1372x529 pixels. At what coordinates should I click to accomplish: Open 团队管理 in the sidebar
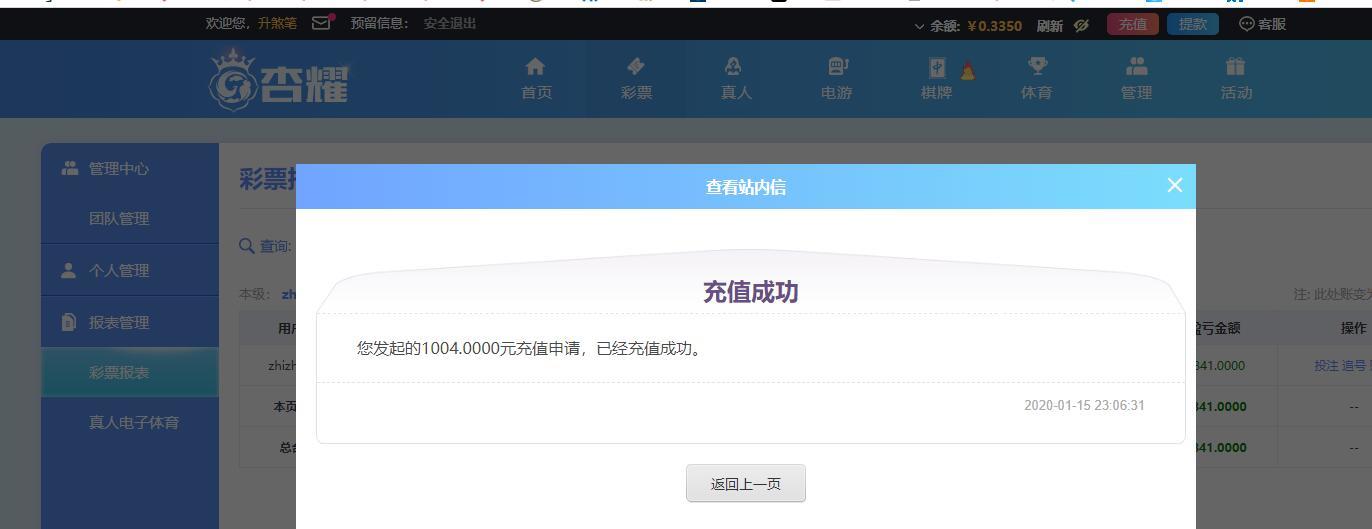coord(119,219)
